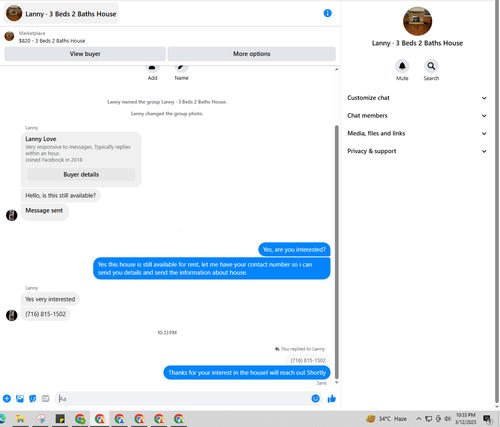Image resolution: width=500 pixels, height=427 pixels.
Task: Show hidden system tray icons
Action: pyautogui.click(x=418, y=419)
